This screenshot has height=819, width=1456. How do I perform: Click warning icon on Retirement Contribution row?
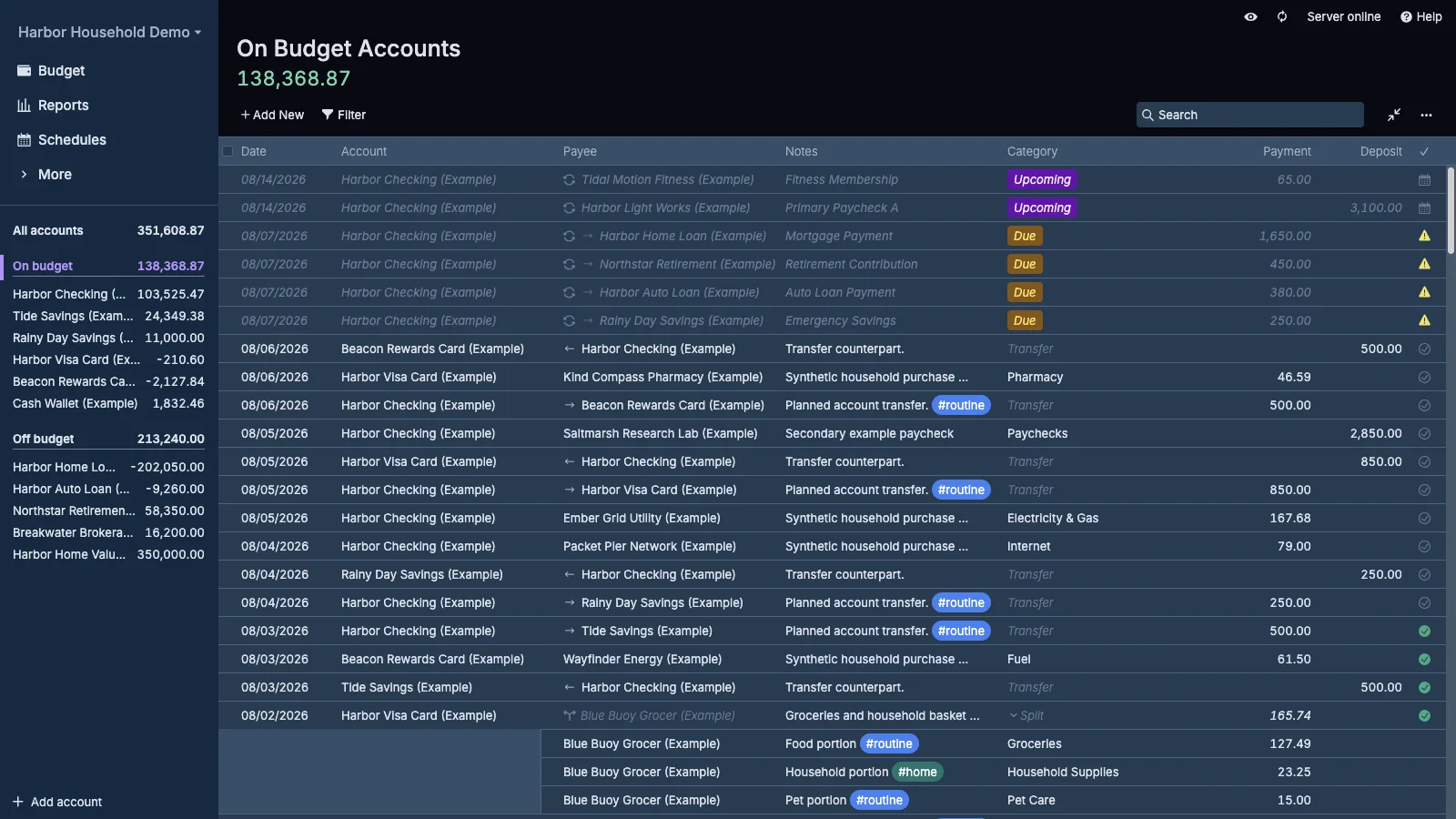coord(1424,264)
